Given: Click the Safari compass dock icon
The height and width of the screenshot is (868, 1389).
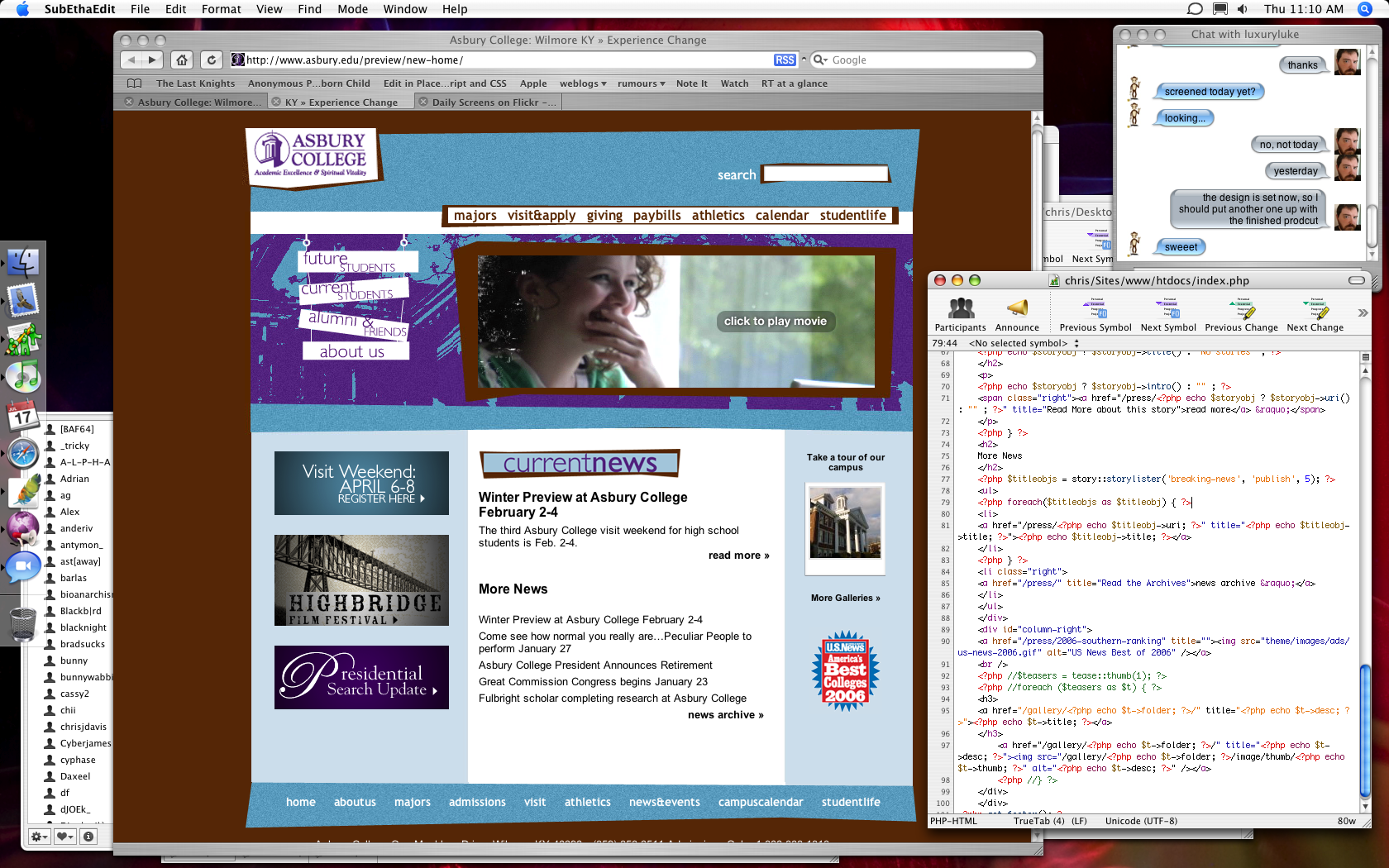Looking at the screenshot, I should 23,453.
